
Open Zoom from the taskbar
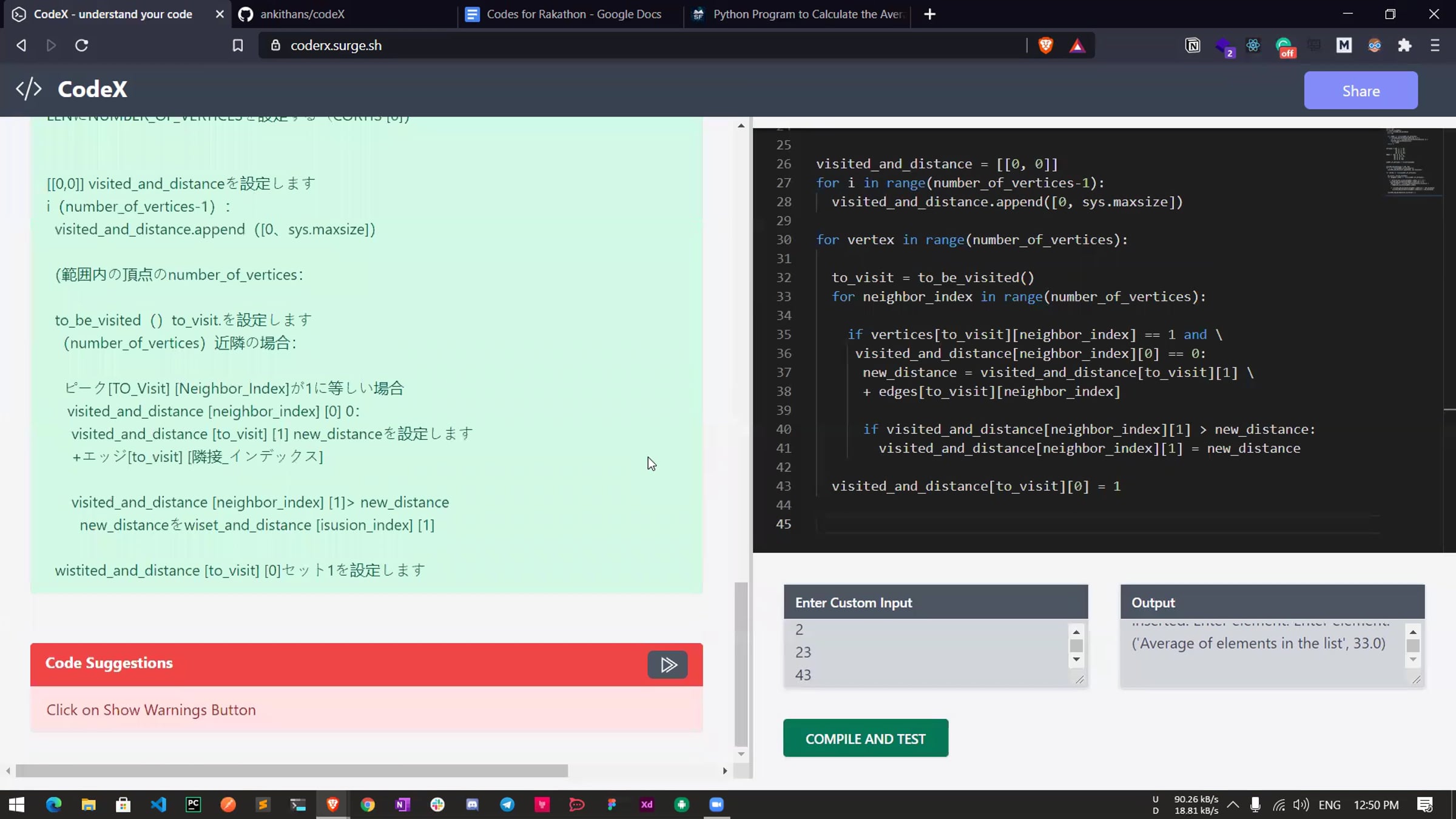(x=716, y=804)
